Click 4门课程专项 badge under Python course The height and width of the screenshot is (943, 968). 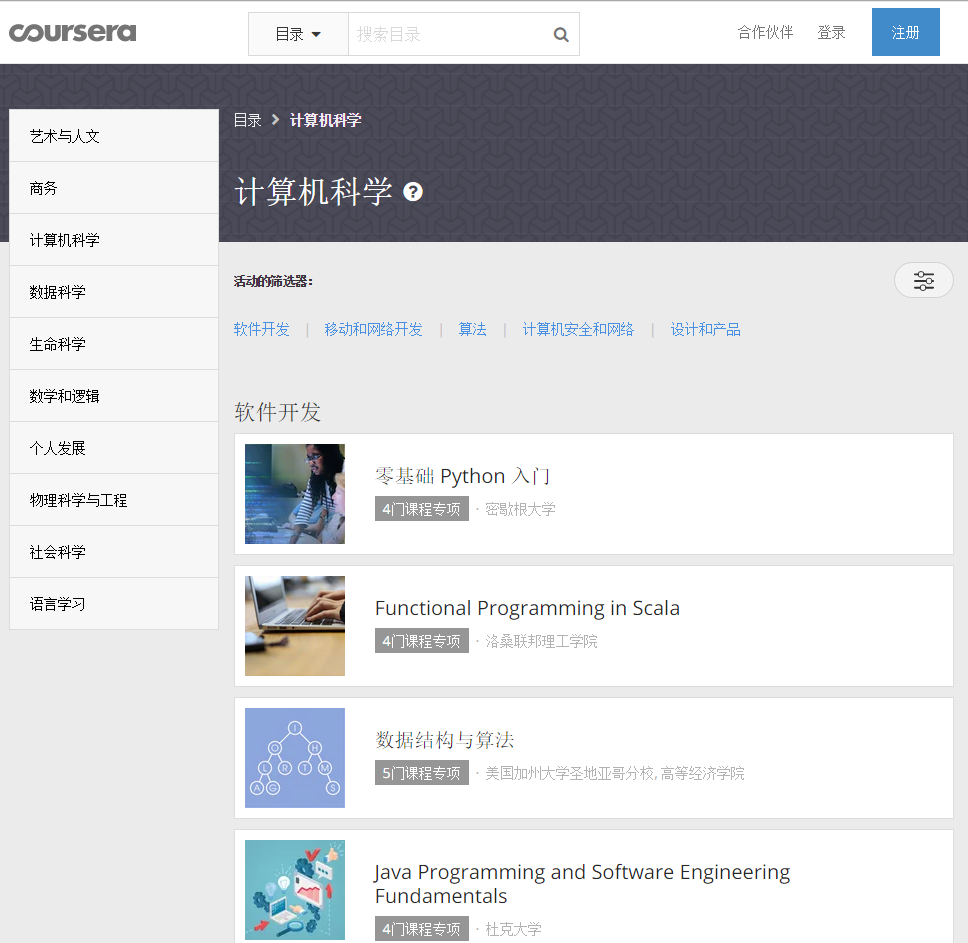422,509
